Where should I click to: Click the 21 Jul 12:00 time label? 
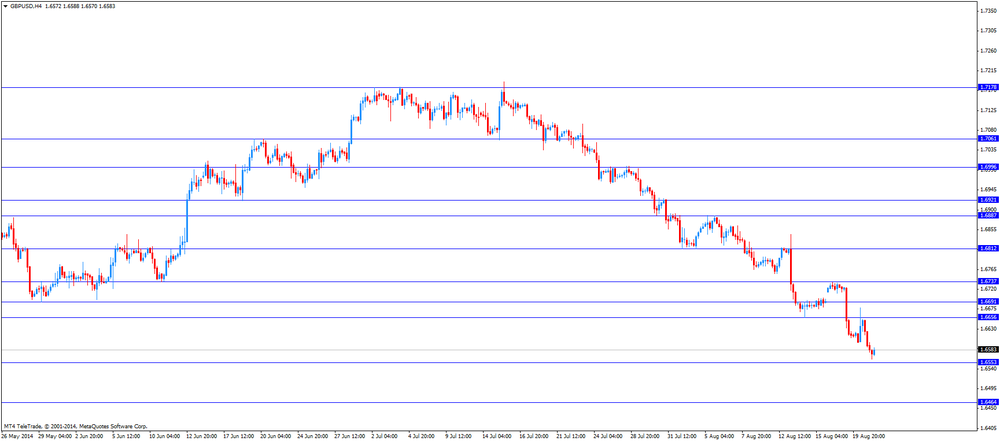click(573, 437)
